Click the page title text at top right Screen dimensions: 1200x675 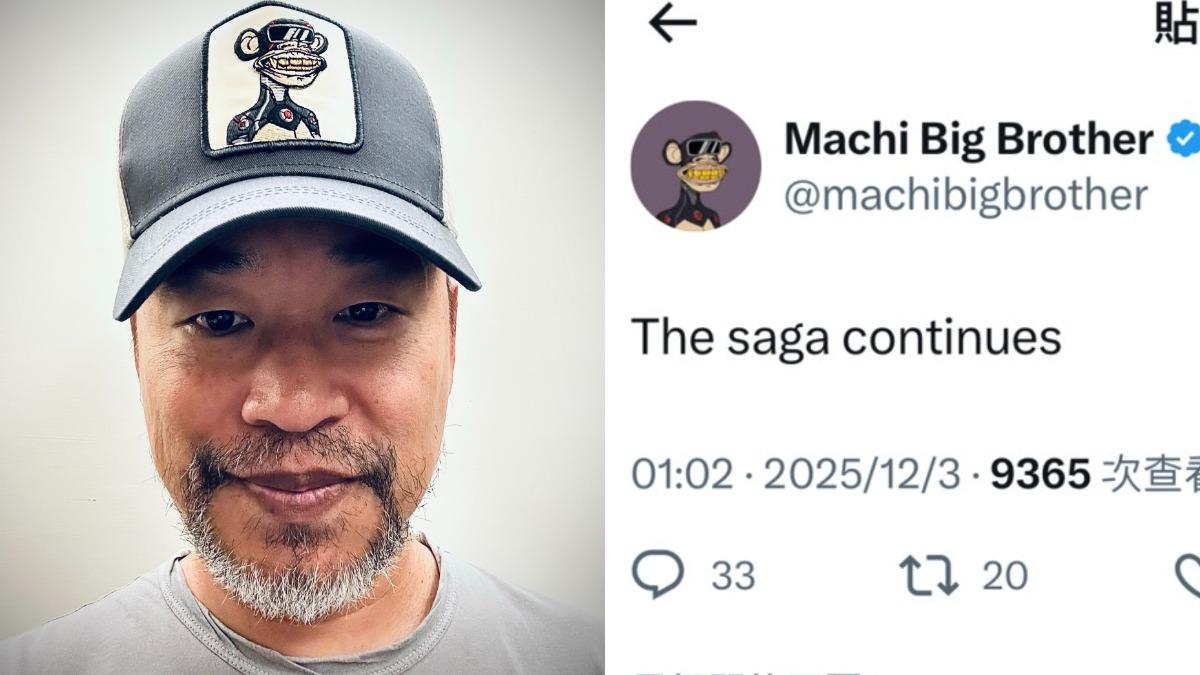tap(1177, 24)
